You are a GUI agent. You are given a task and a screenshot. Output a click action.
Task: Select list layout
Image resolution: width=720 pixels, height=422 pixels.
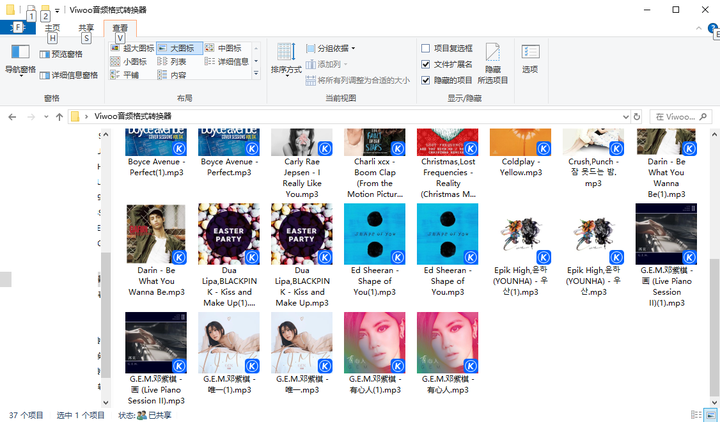172,62
